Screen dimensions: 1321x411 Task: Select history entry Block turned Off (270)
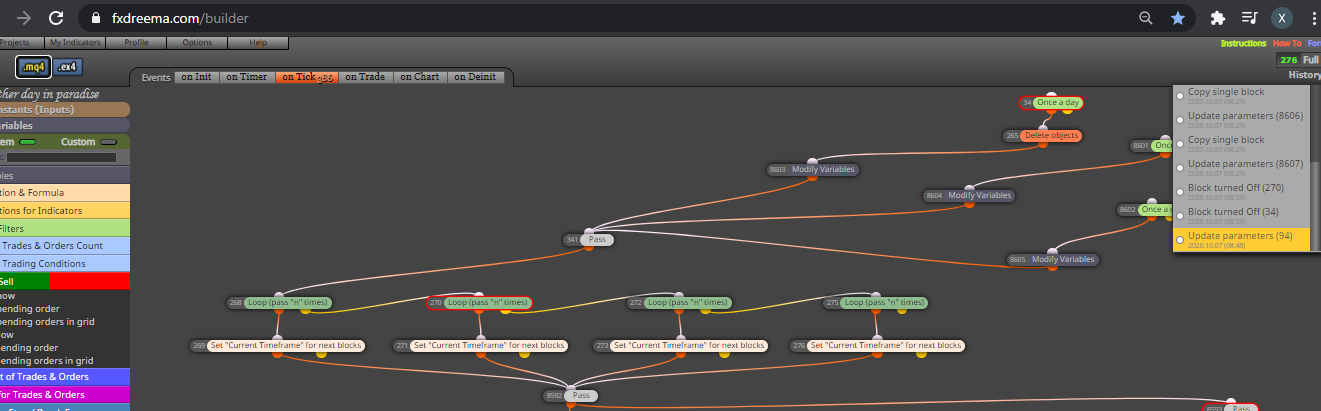click(1240, 192)
